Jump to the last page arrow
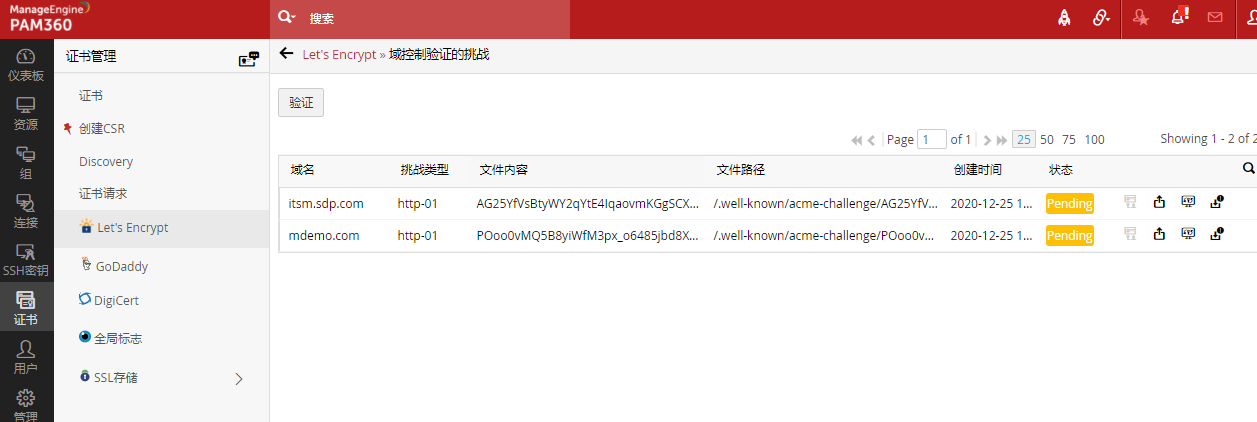Image resolution: width=1257 pixels, height=422 pixels. tap(1002, 140)
